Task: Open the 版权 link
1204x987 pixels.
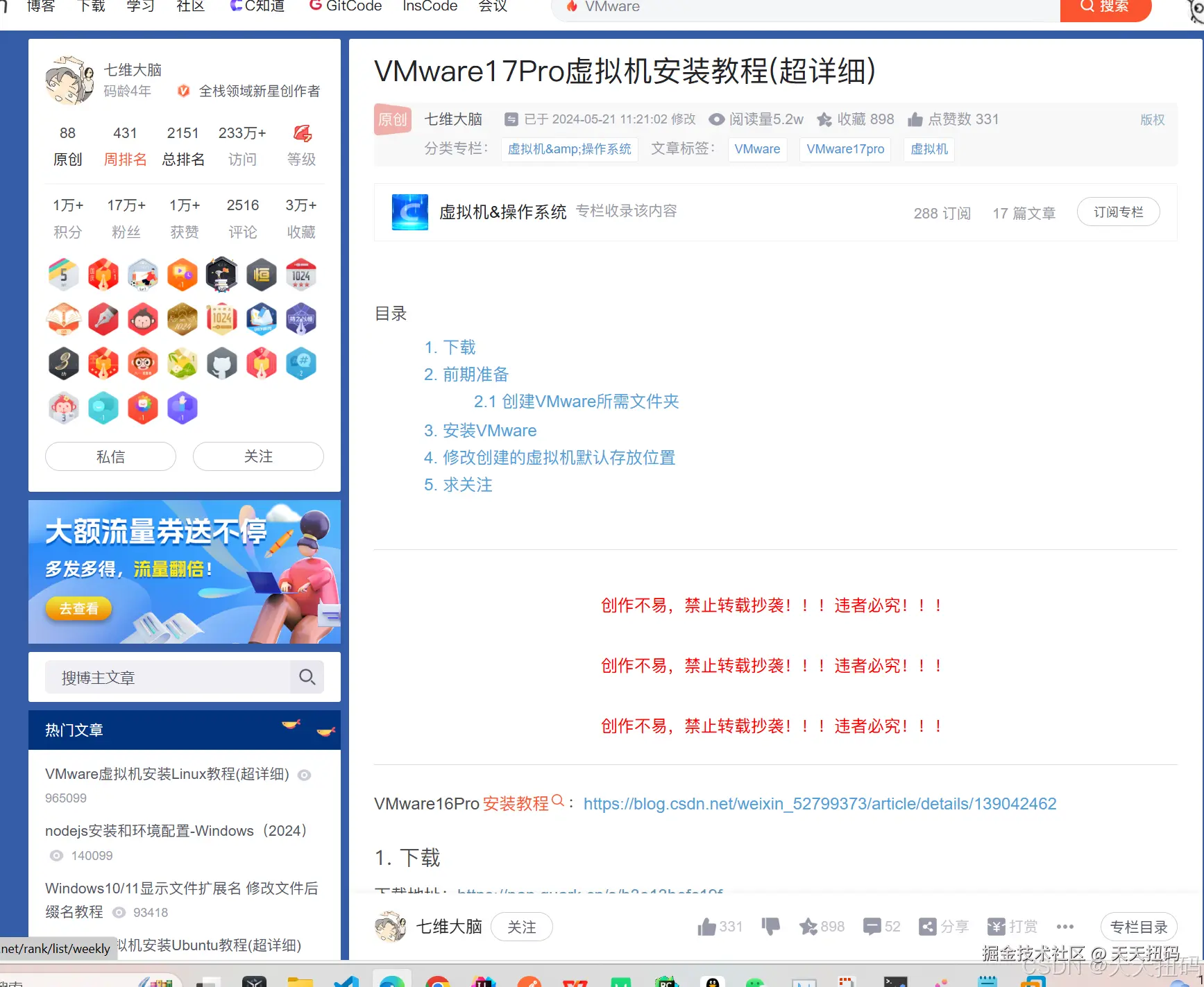Action: pyautogui.click(x=1153, y=119)
